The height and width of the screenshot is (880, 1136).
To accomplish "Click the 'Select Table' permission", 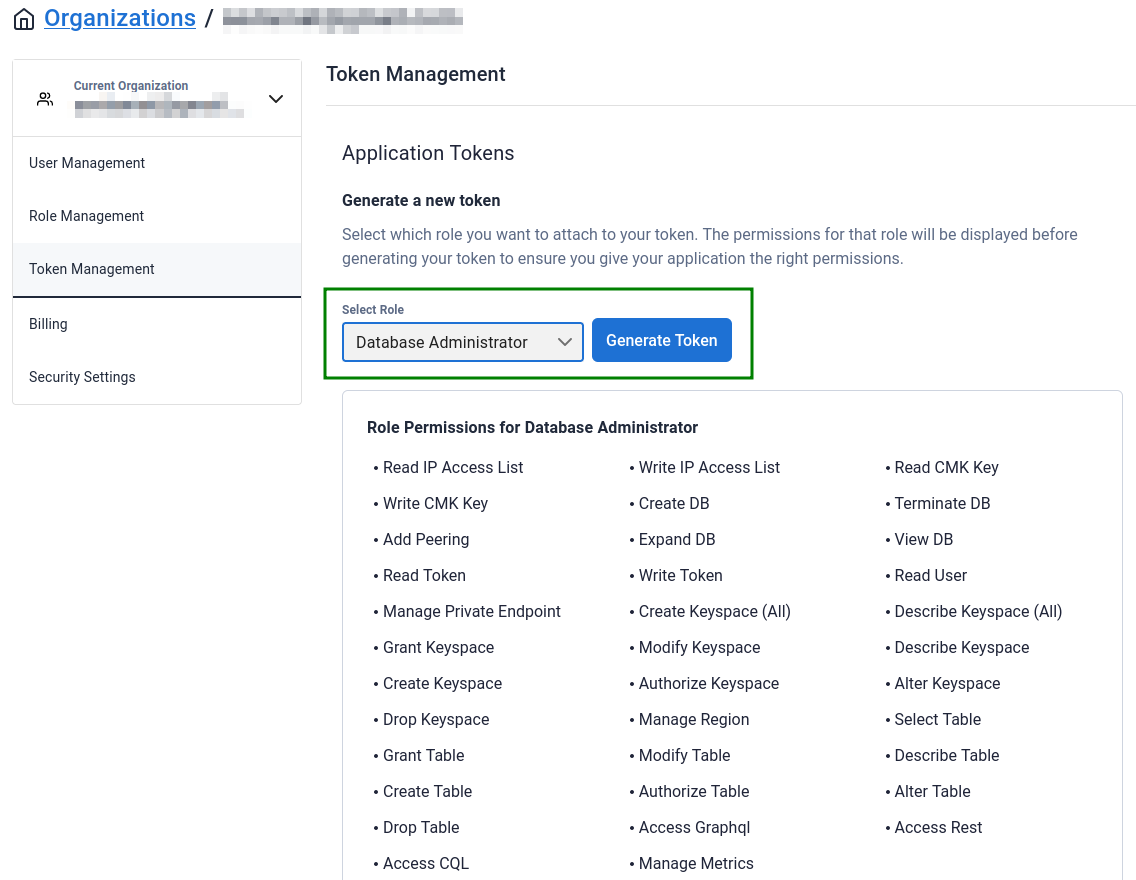I will tap(937, 720).
